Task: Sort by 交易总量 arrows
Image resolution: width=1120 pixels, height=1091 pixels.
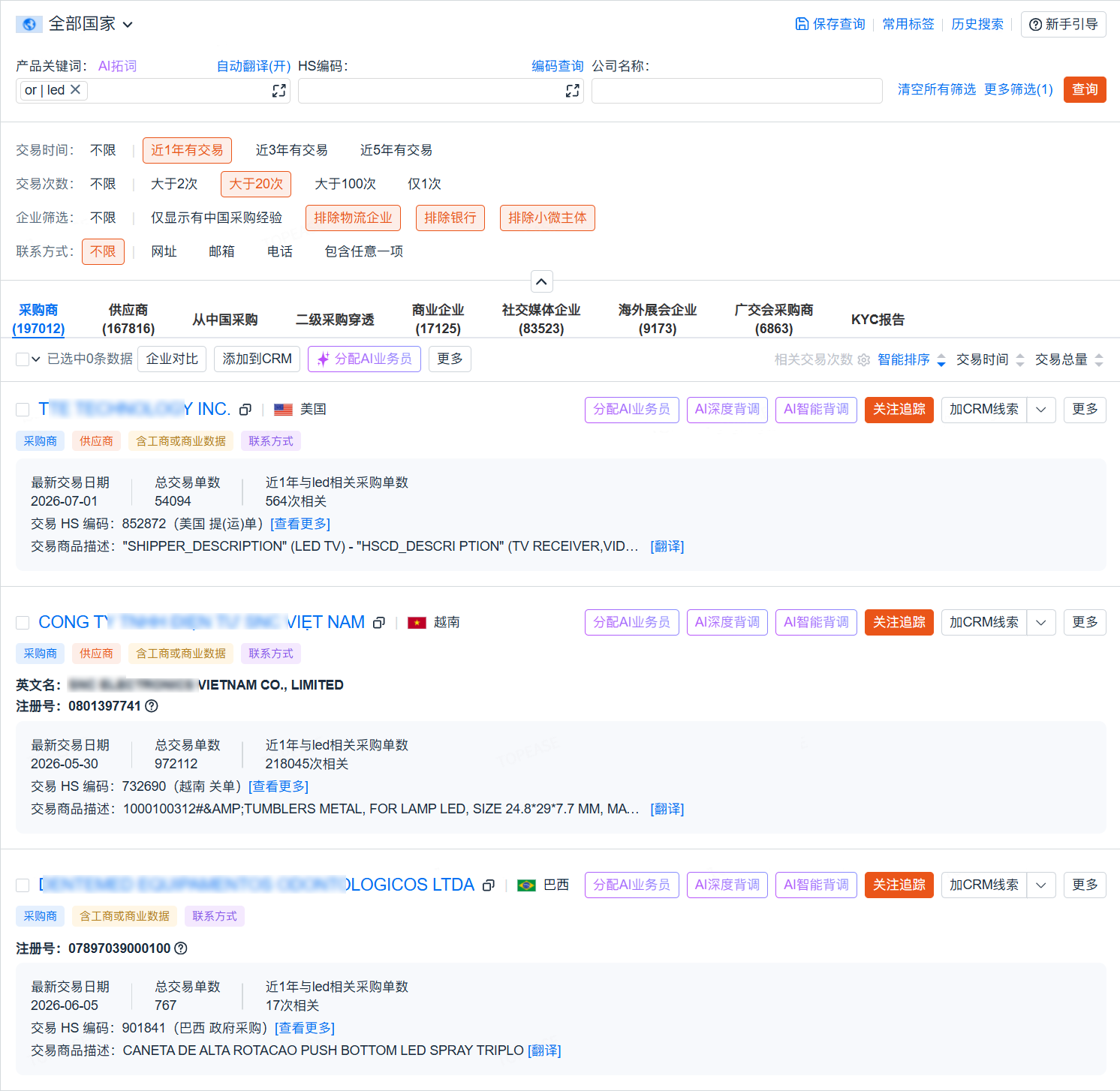Action: 1099,360
